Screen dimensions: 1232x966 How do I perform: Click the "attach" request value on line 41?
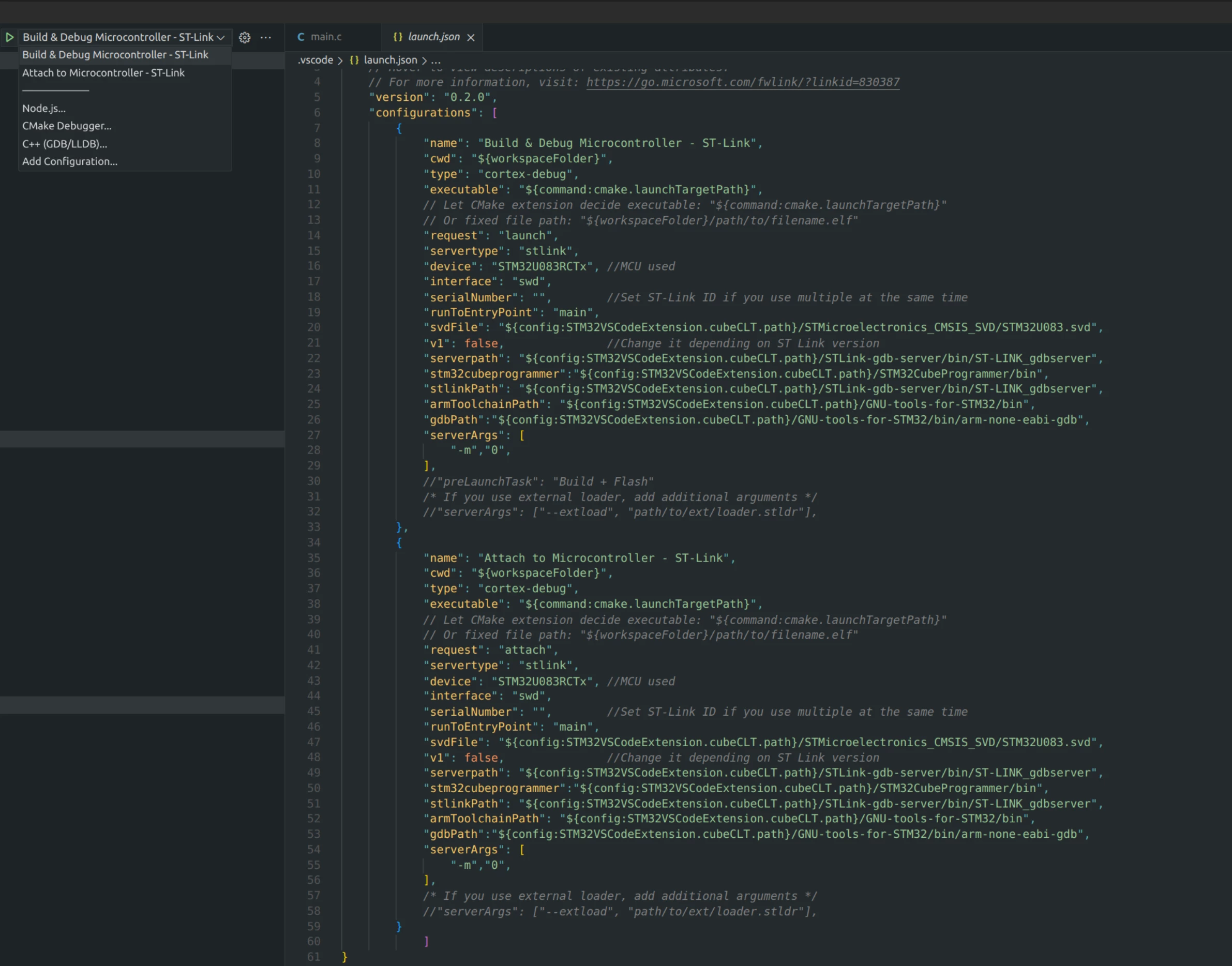coord(524,651)
